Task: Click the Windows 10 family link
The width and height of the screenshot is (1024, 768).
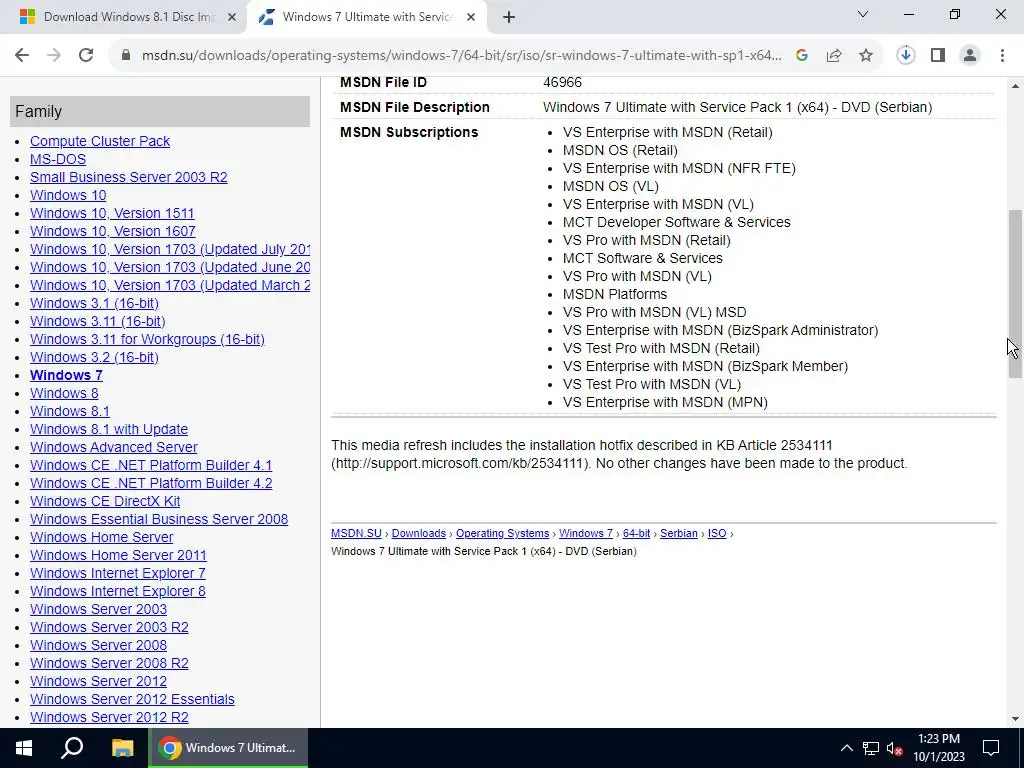Action: click(68, 195)
